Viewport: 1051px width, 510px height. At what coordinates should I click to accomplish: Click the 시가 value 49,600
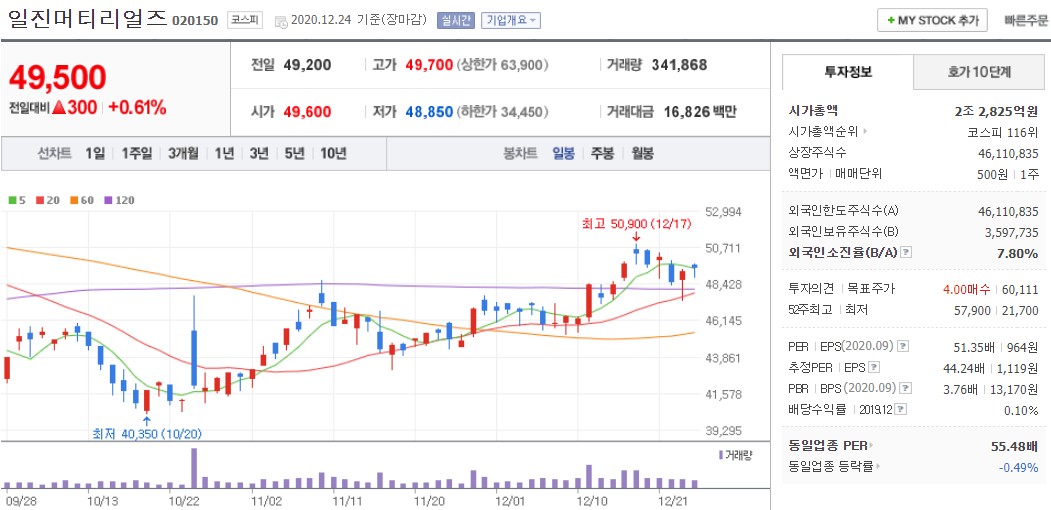coord(307,112)
